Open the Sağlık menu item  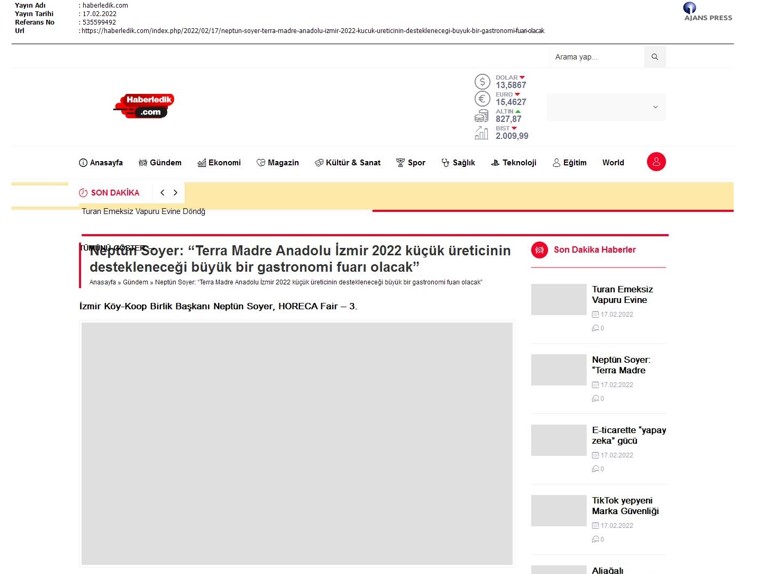pos(458,163)
